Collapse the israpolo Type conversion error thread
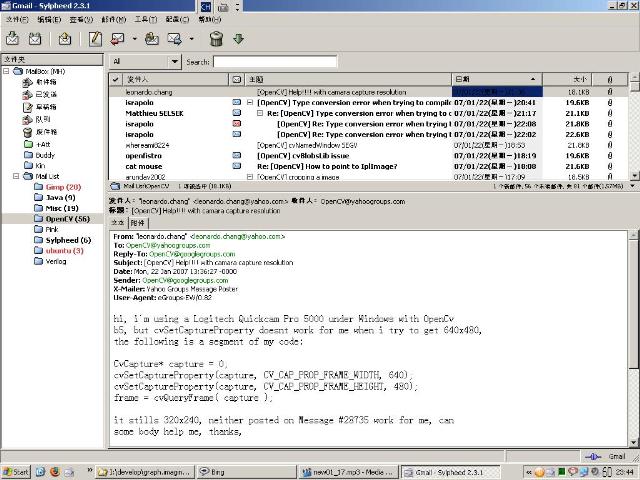640x480 pixels. [250, 102]
